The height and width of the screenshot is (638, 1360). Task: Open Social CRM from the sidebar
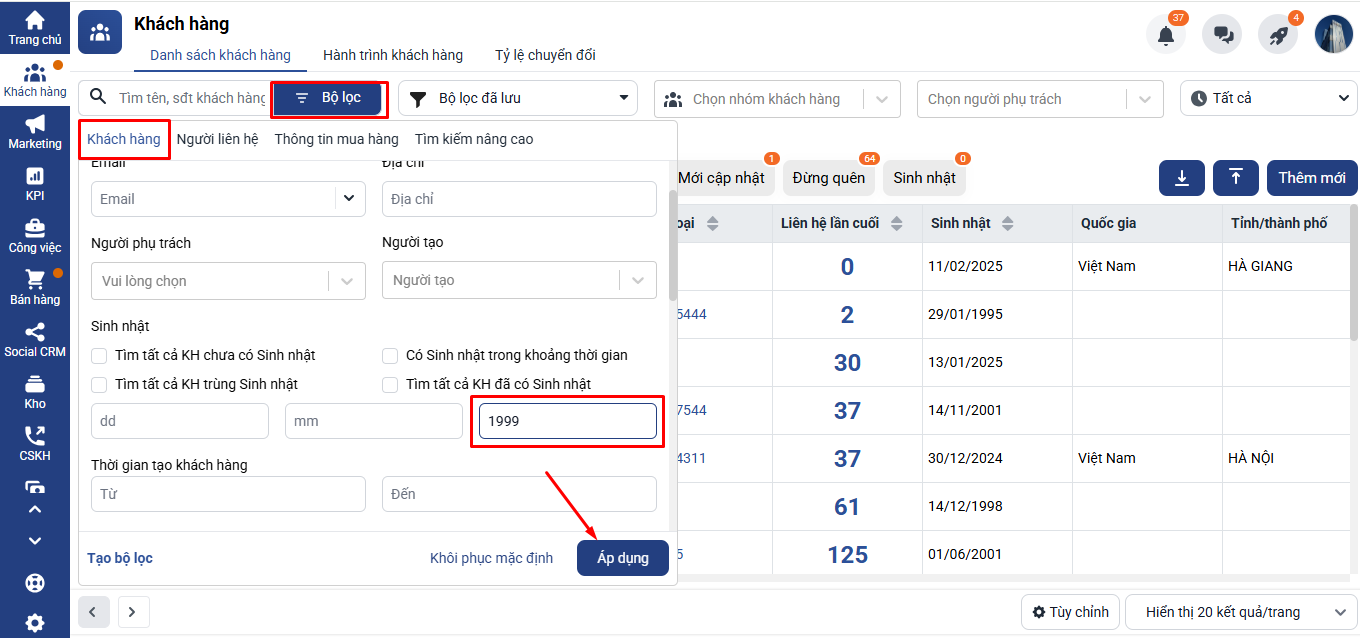click(x=35, y=340)
